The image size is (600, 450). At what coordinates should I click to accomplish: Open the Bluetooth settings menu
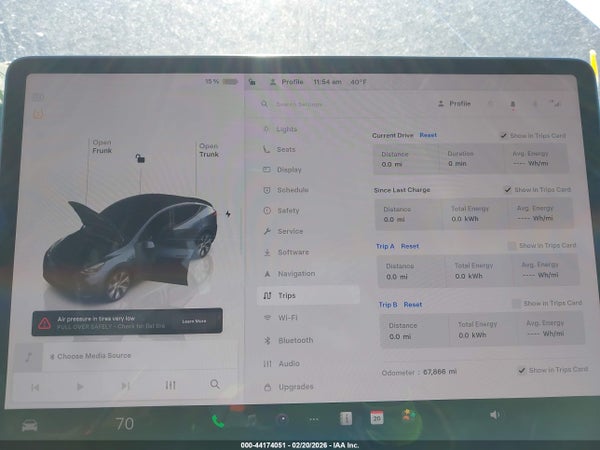click(289, 340)
